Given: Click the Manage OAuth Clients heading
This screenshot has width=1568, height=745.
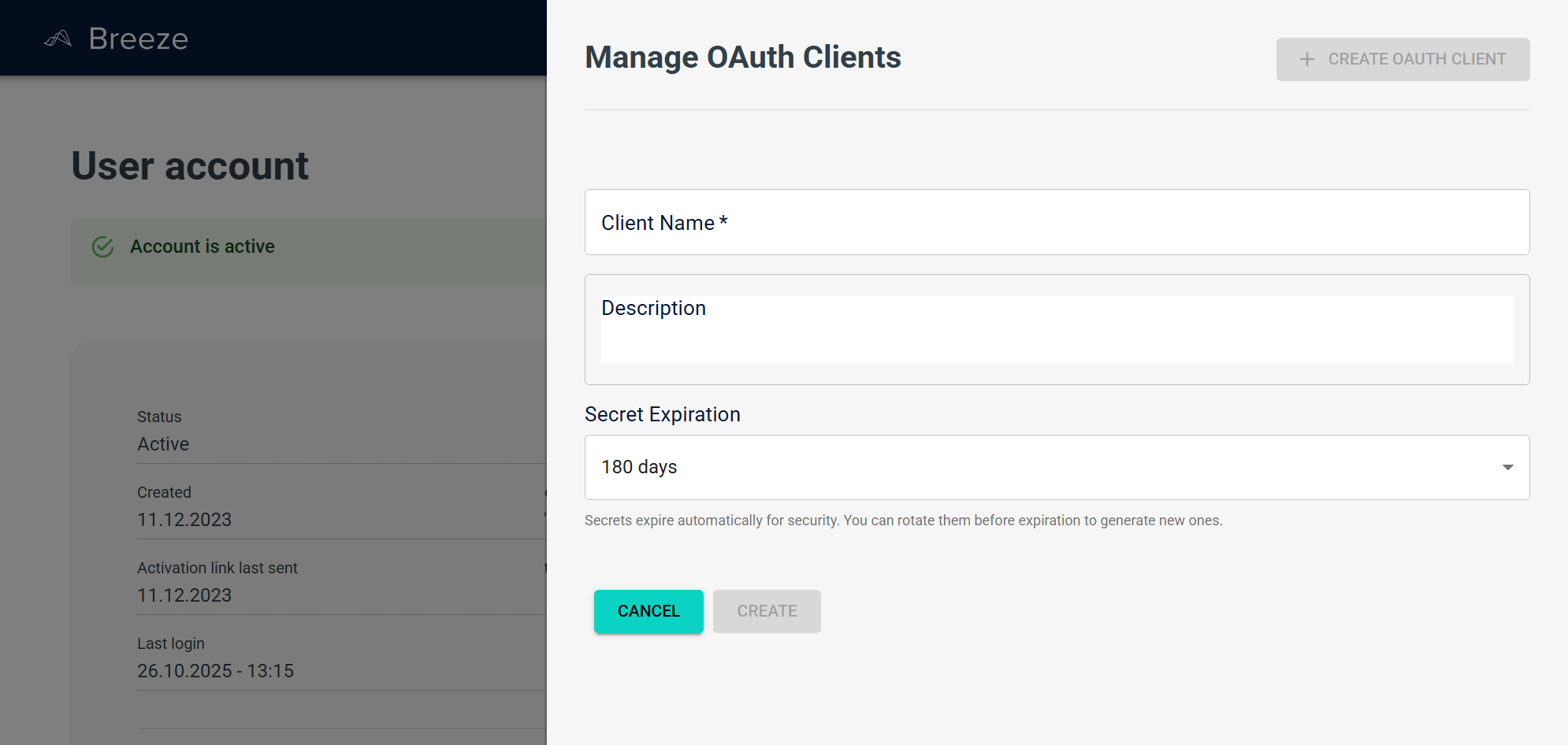Looking at the screenshot, I should click(743, 57).
